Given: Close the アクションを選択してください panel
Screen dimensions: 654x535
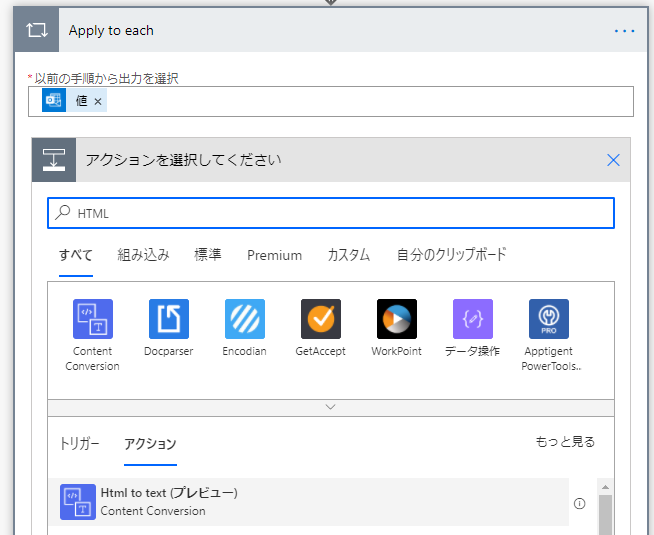Looking at the screenshot, I should (x=613, y=160).
